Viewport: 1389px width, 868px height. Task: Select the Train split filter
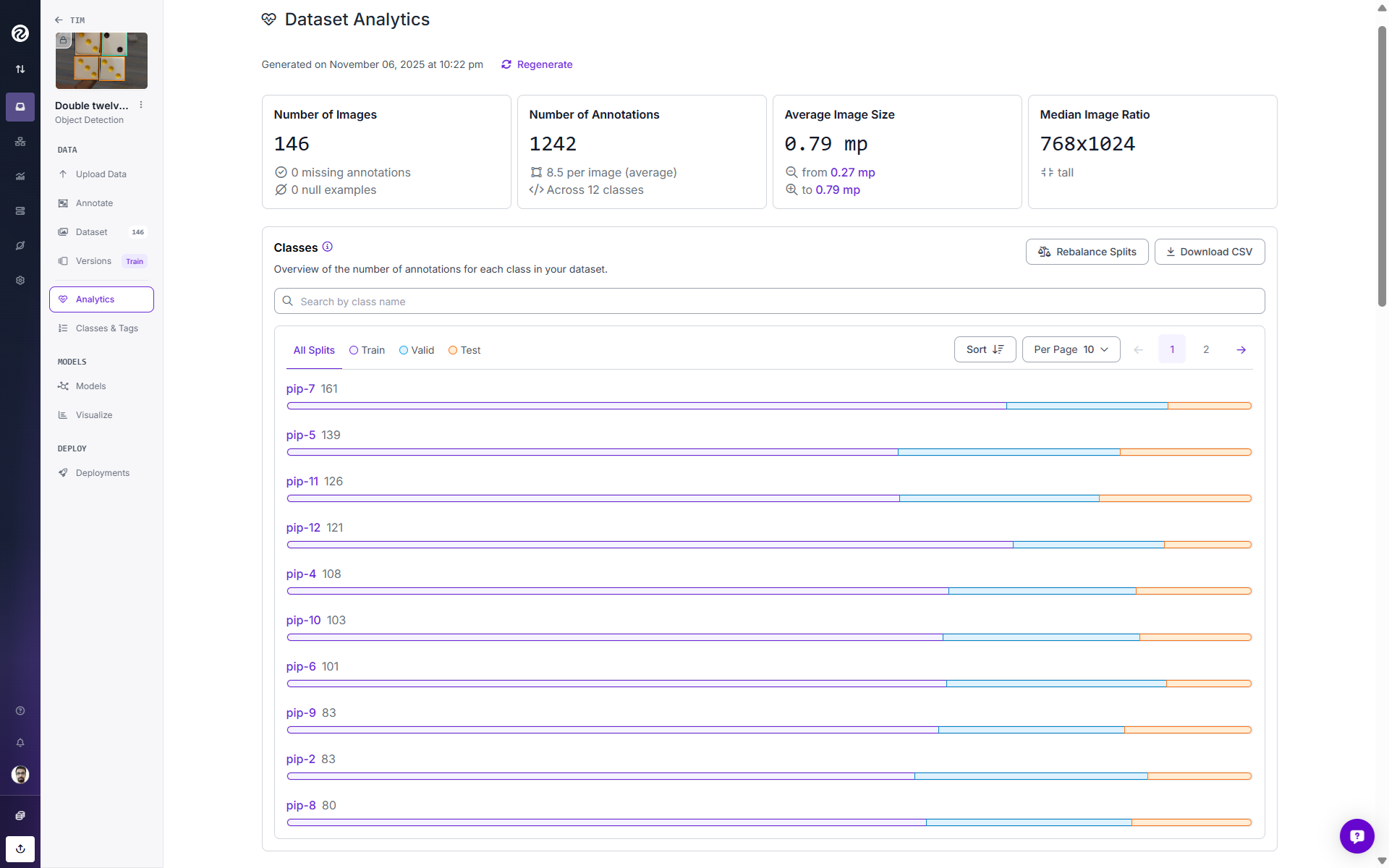click(x=367, y=350)
